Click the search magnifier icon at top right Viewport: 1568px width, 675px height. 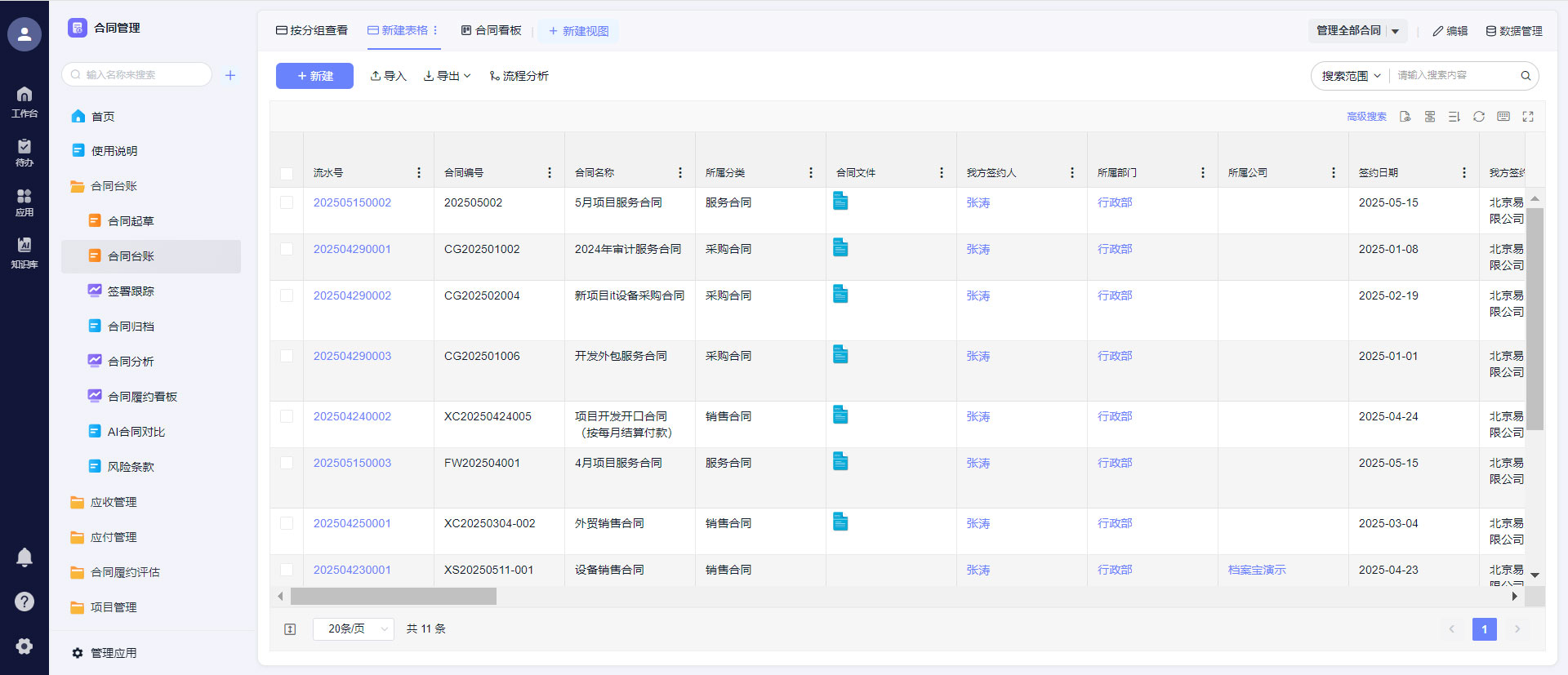point(1525,76)
